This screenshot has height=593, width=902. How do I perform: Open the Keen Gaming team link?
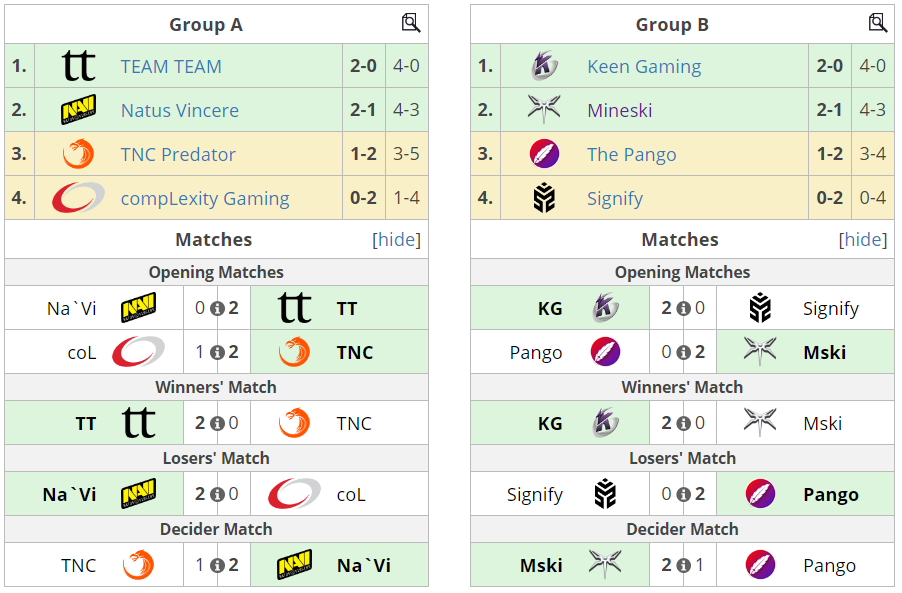[644, 66]
